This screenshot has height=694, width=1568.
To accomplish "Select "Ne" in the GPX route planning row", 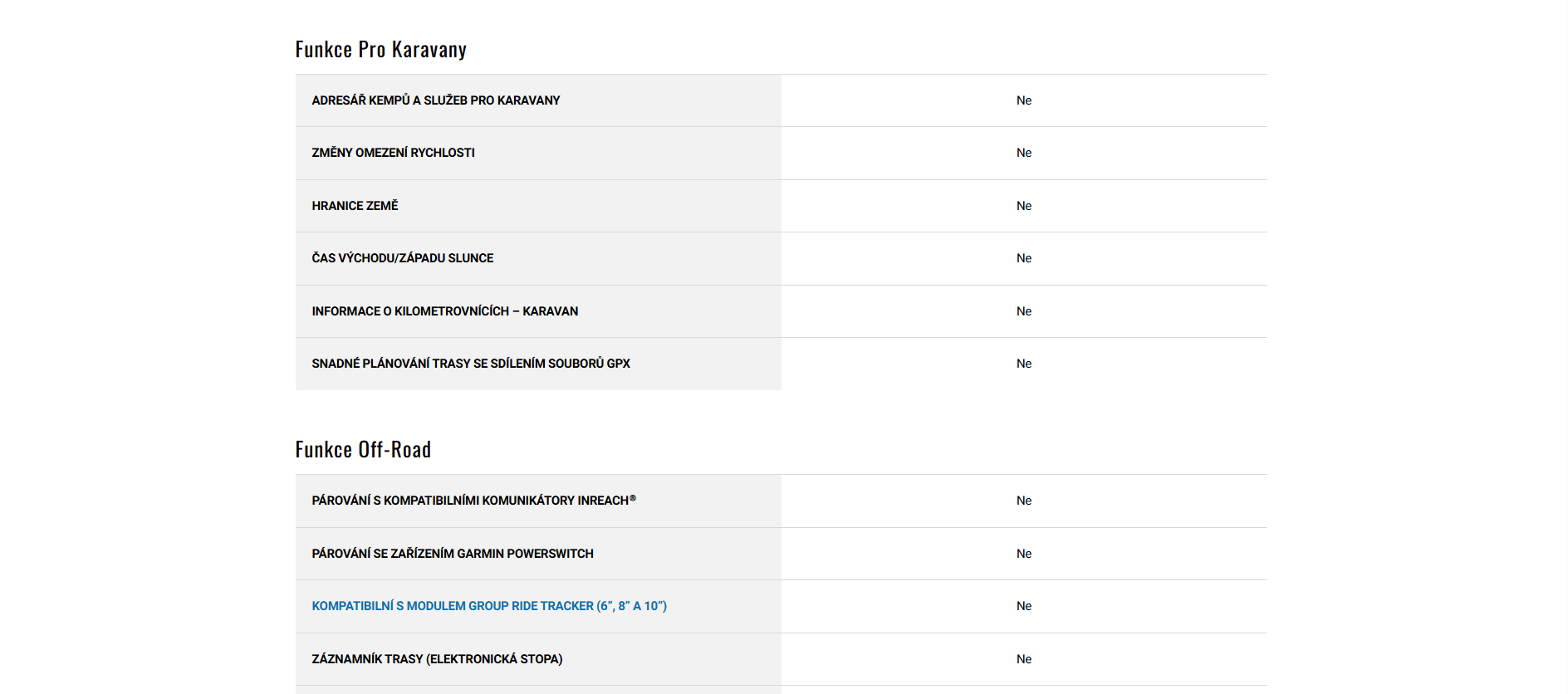I will (x=1023, y=364).
